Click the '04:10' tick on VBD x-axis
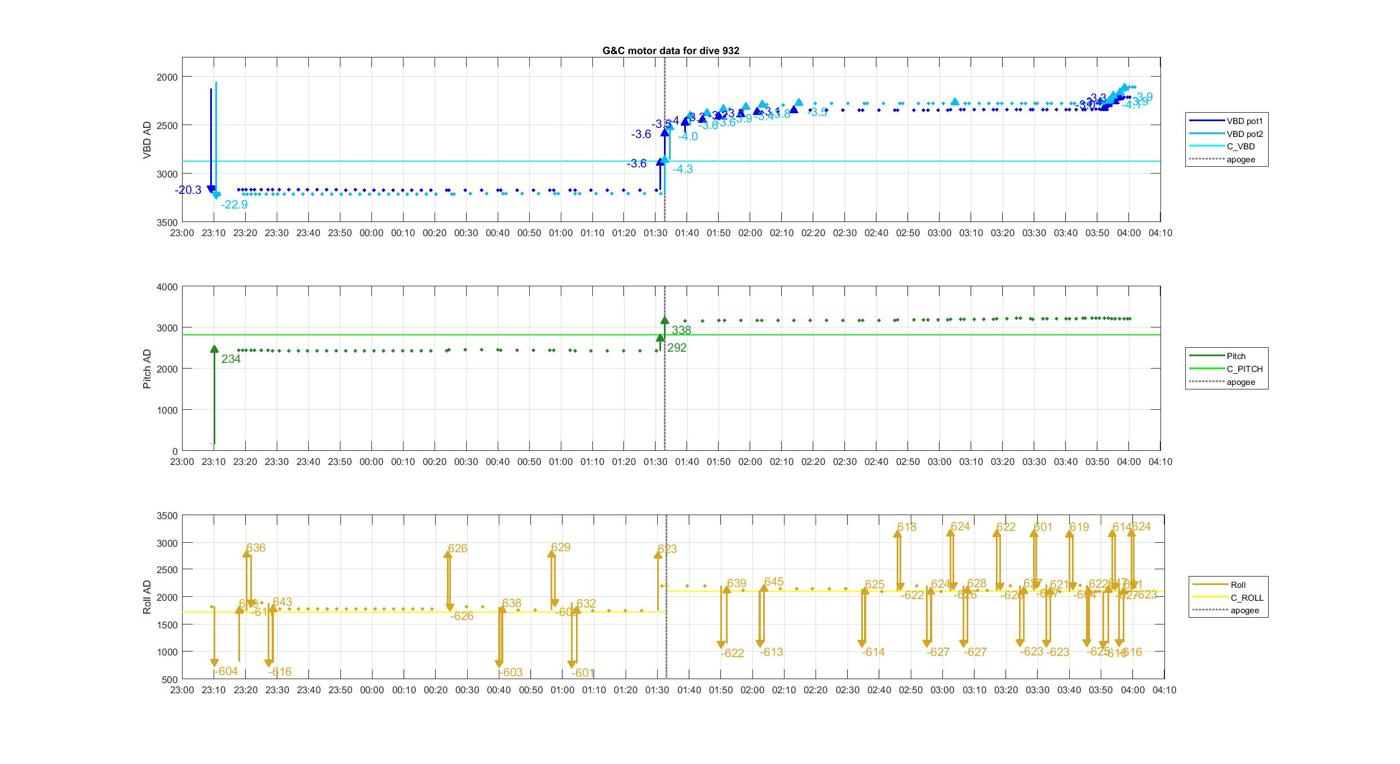This screenshot has height=764, width=1400. (1161, 233)
